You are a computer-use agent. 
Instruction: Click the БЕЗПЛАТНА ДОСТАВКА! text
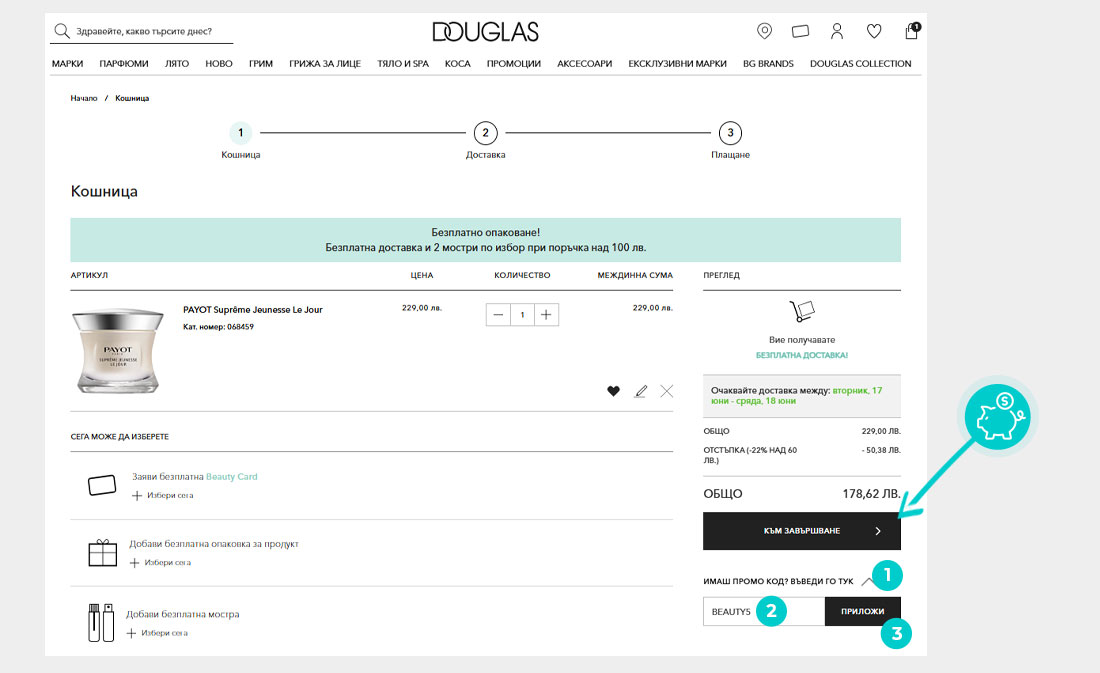[802, 355]
